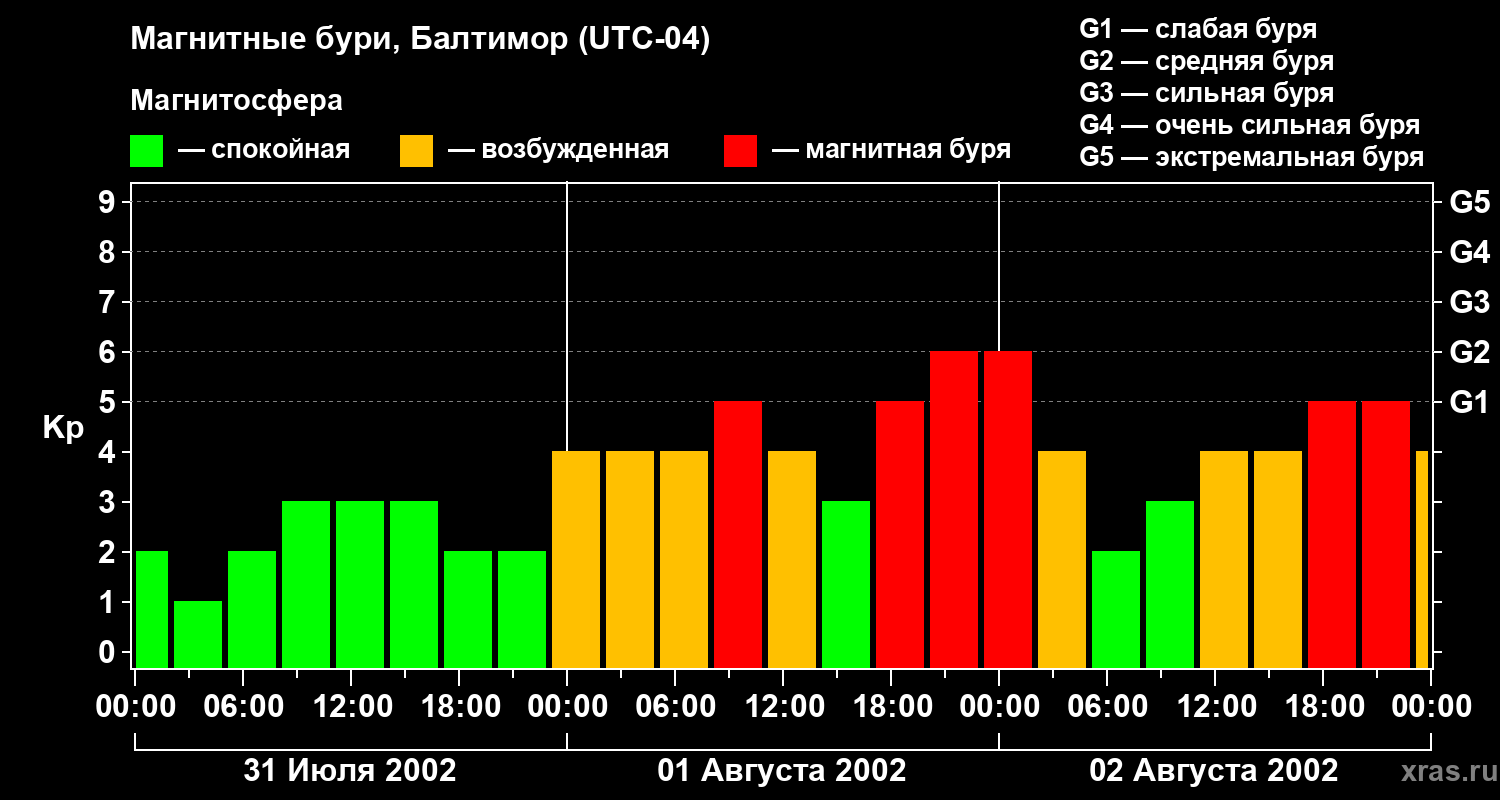
Task: Click the right-axis "G5" tick label
Action: tap(1469, 202)
